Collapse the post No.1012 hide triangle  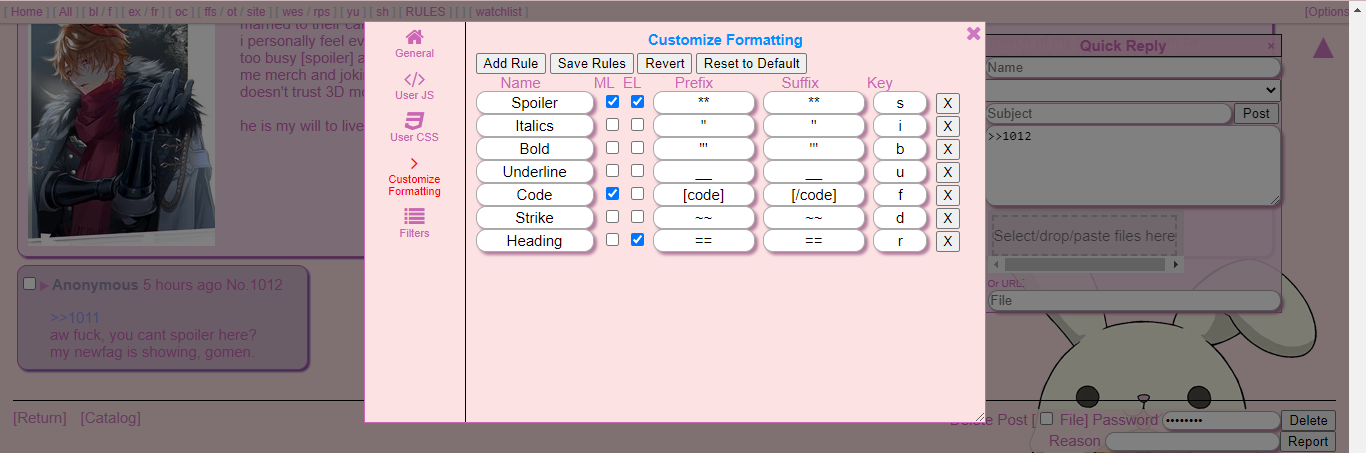[x=44, y=286]
